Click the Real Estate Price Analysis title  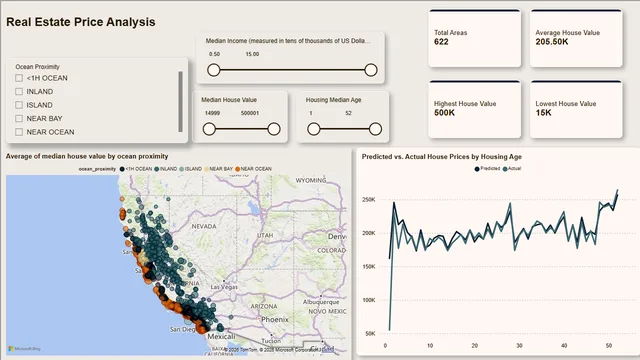81,22
